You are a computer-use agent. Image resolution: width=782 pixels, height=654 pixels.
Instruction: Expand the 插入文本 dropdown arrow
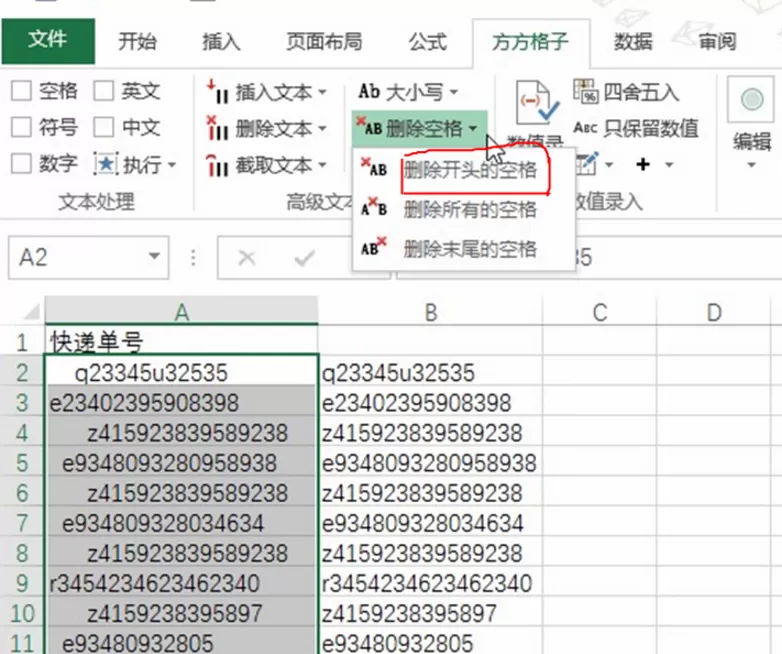click(322, 92)
